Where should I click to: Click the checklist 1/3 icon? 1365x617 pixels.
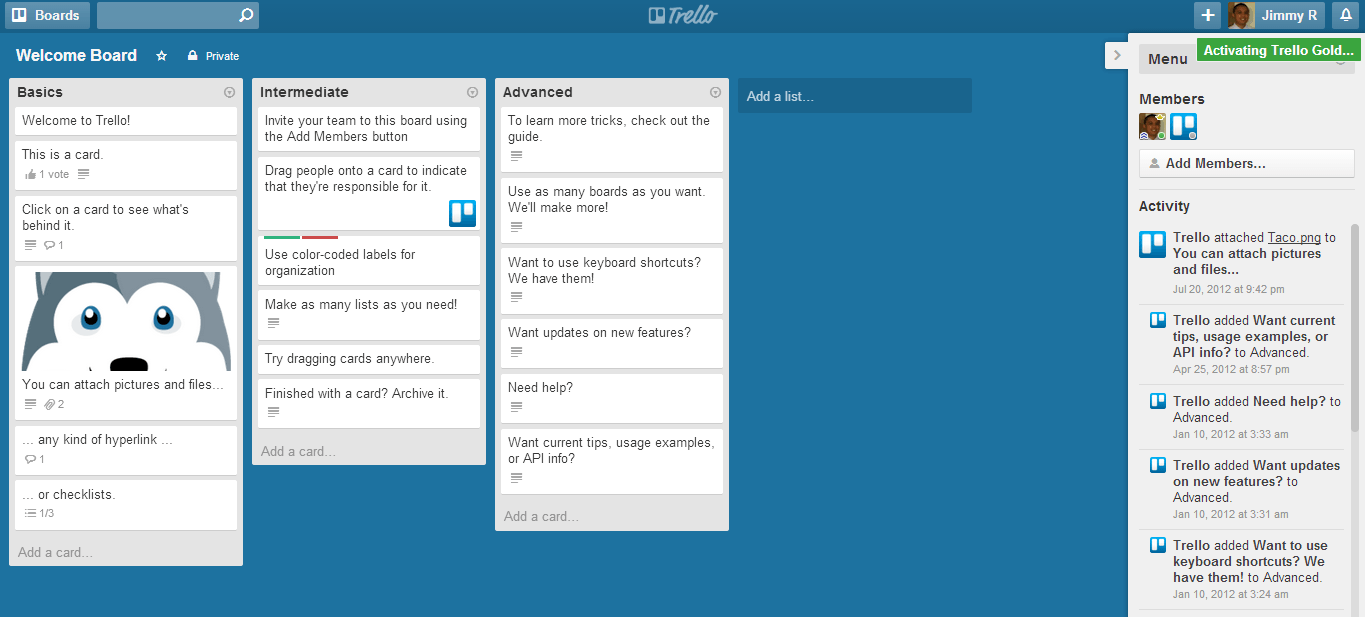click(x=30, y=513)
